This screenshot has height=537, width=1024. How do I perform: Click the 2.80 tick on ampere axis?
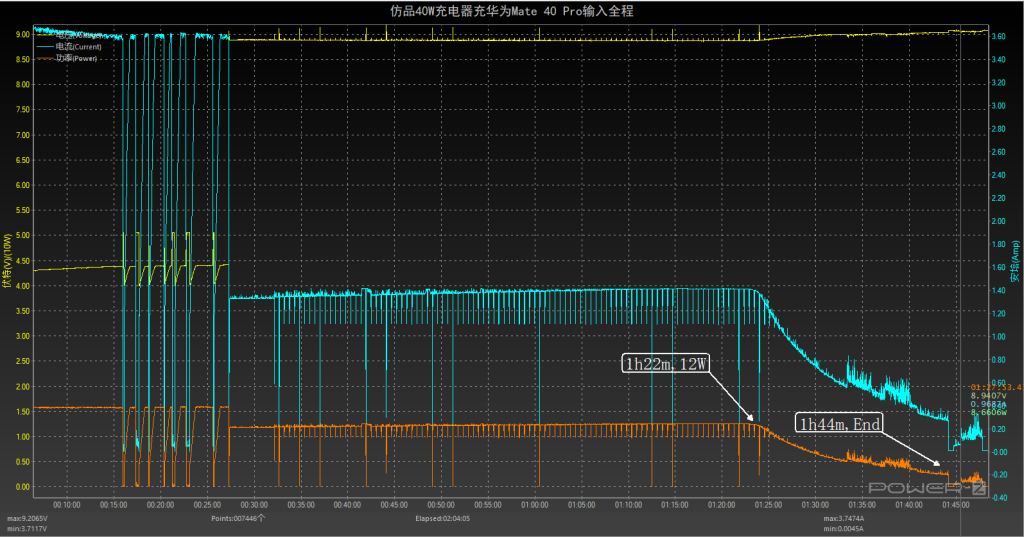999,129
